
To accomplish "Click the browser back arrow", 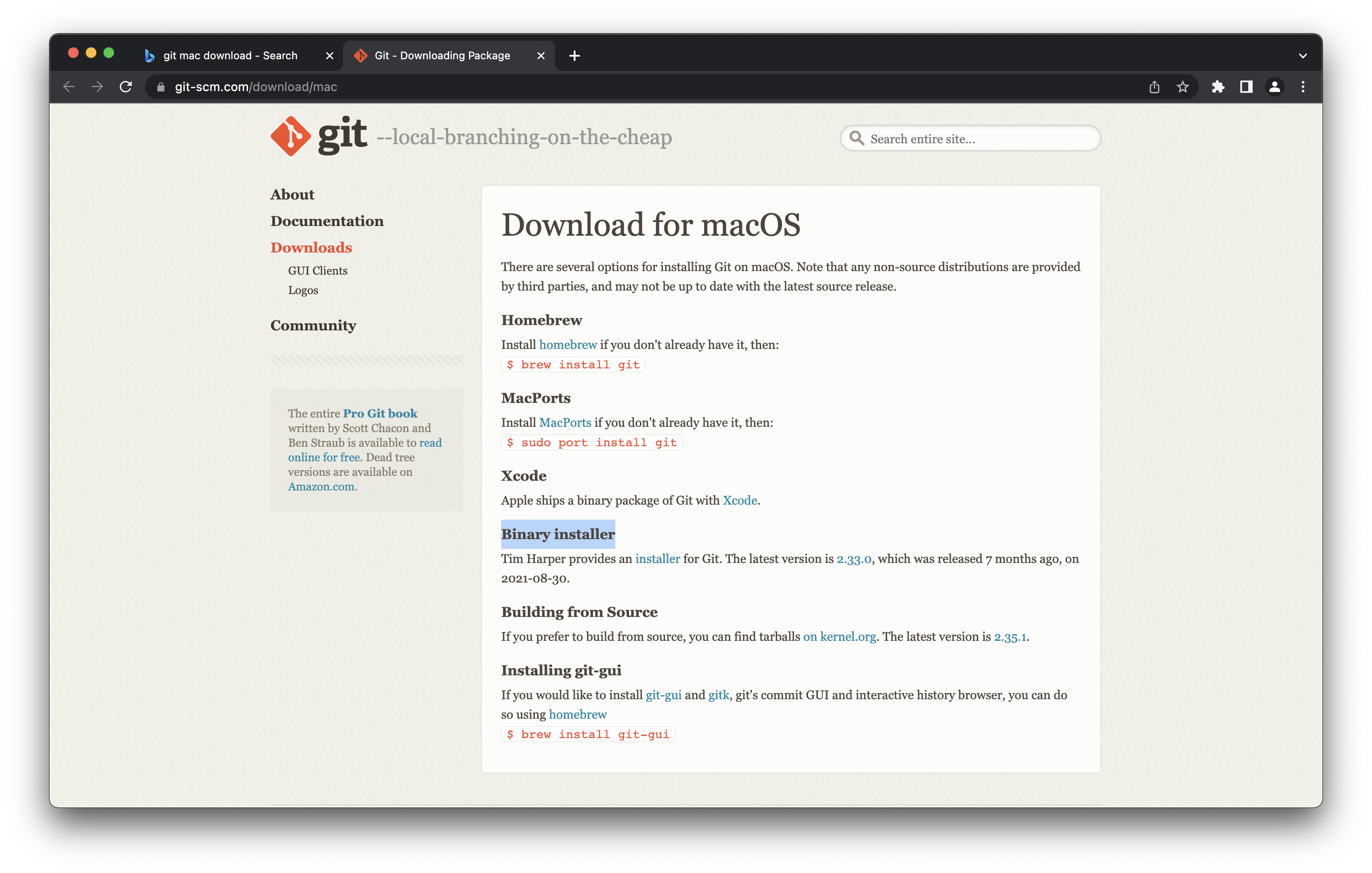I will (x=69, y=87).
